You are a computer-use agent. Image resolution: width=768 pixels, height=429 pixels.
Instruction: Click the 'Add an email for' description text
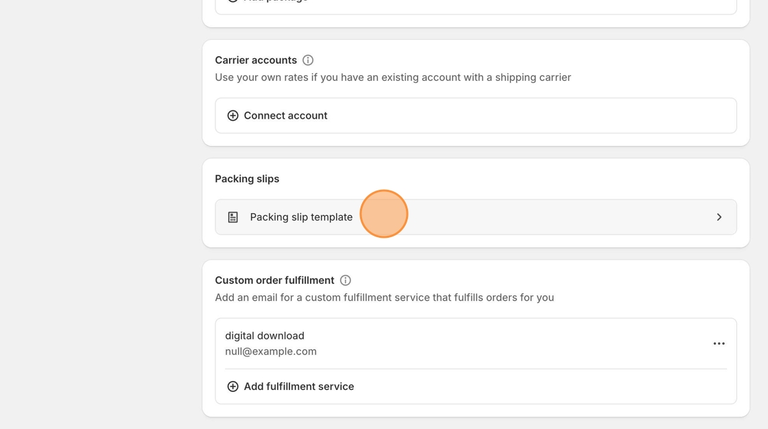pos(384,297)
